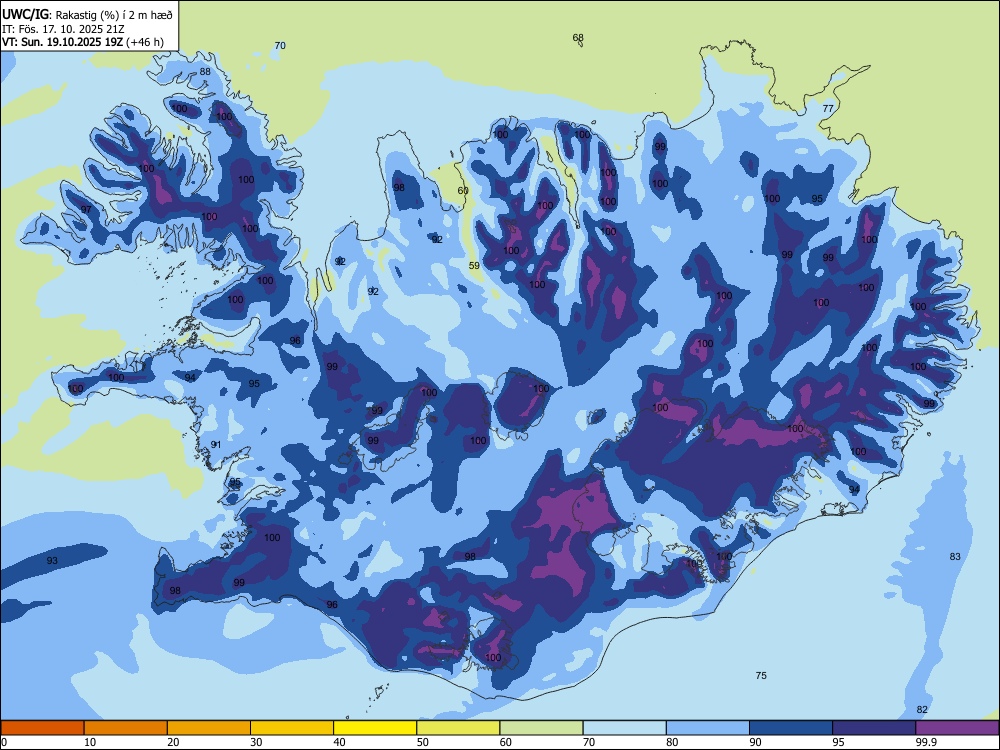Click the gold 30-40 legend swatch
This screenshot has width=1000, height=750.
pyautogui.click(x=292, y=728)
